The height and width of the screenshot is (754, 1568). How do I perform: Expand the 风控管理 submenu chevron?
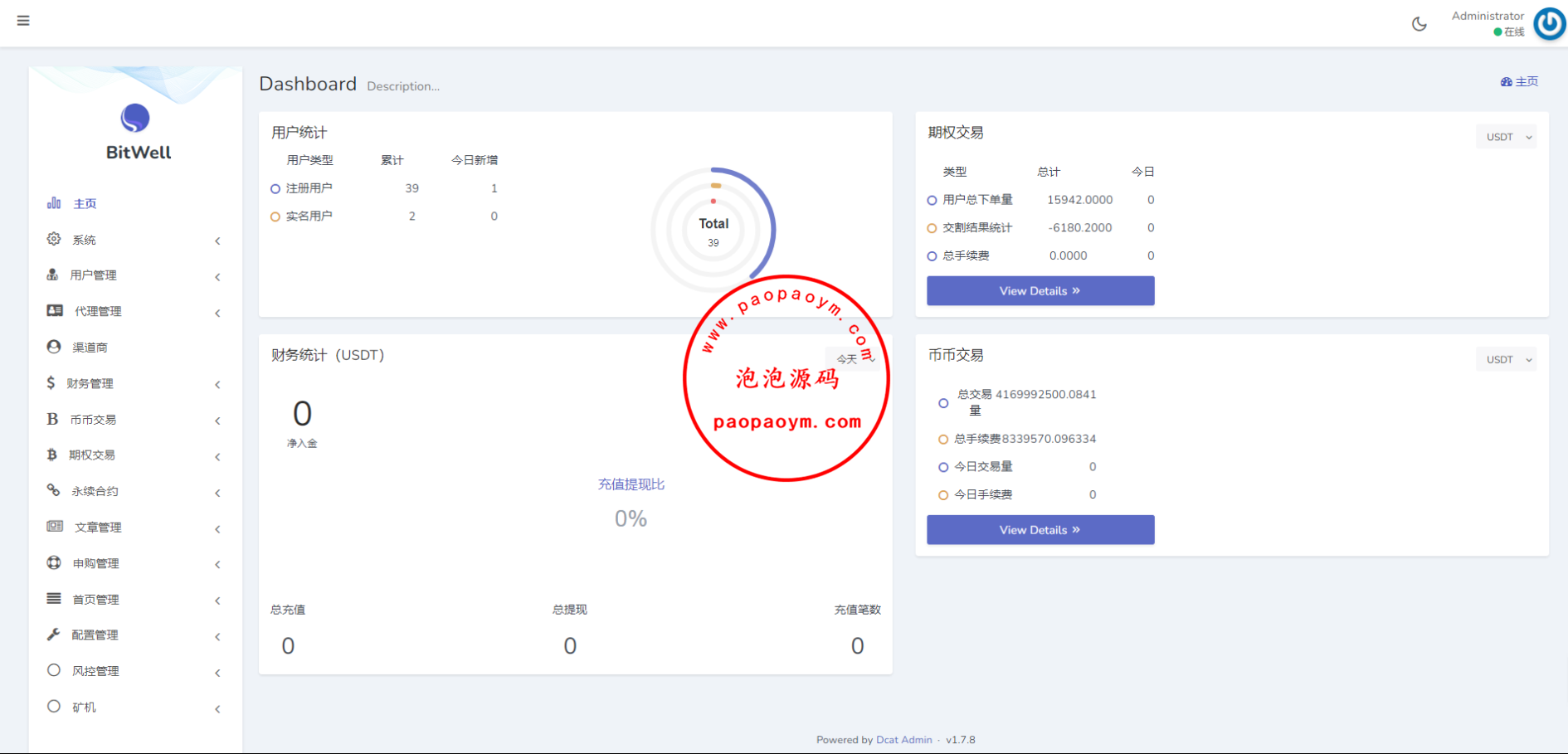coord(217,673)
